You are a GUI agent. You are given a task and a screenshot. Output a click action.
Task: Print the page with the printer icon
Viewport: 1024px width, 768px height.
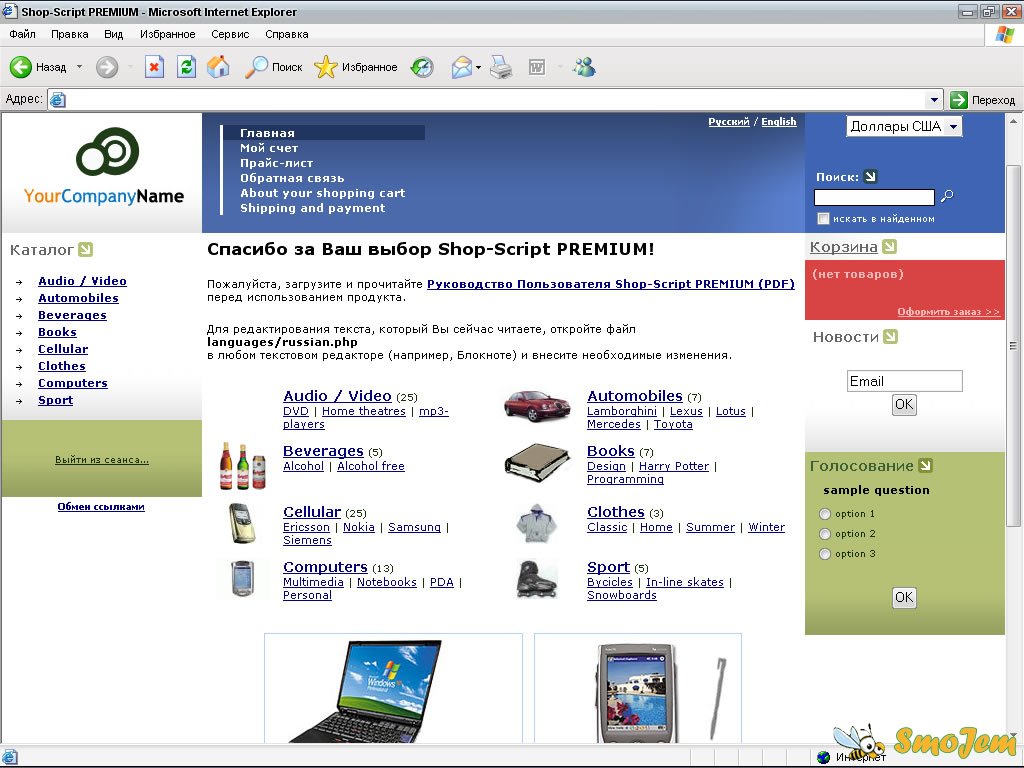tap(501, 67)
